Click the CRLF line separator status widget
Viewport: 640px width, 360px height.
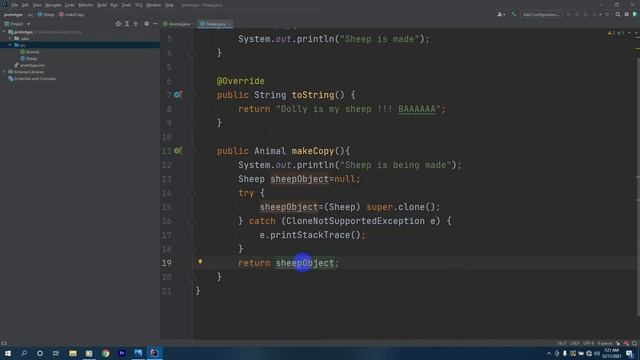(x=574, y=344)
